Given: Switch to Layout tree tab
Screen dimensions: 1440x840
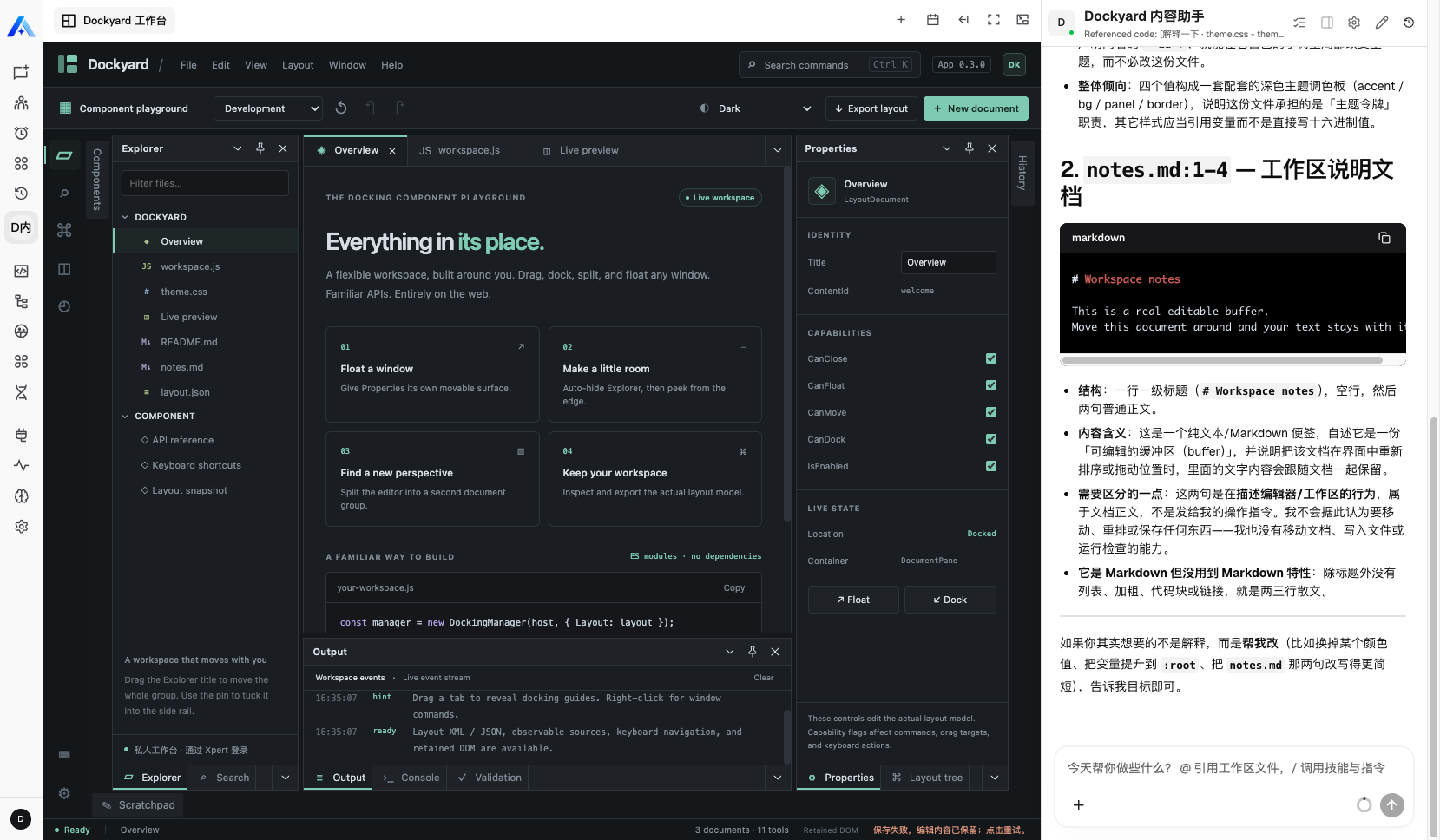Looking at the screenshot, I should (928, 778).
